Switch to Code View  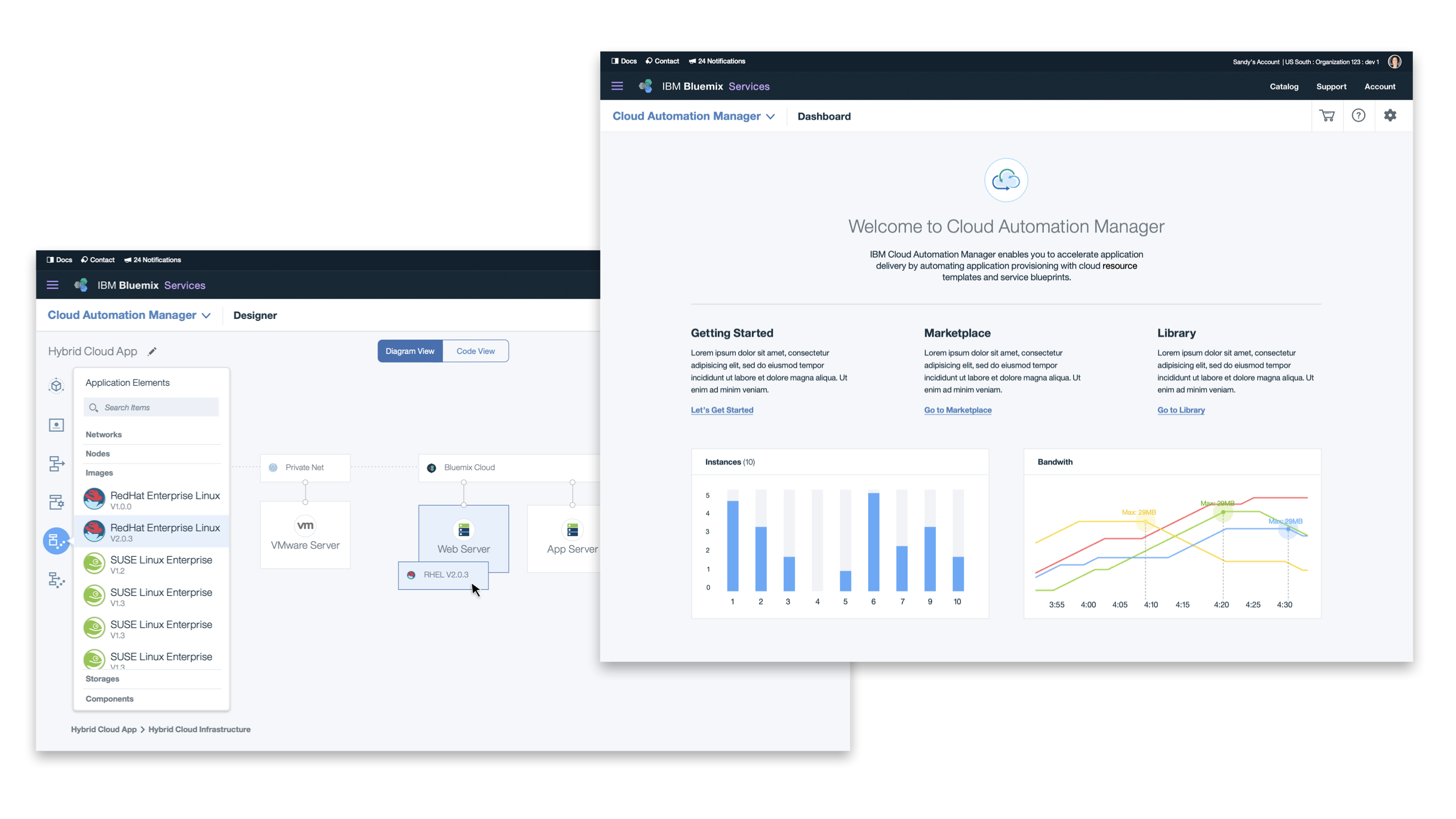[475, 351]
